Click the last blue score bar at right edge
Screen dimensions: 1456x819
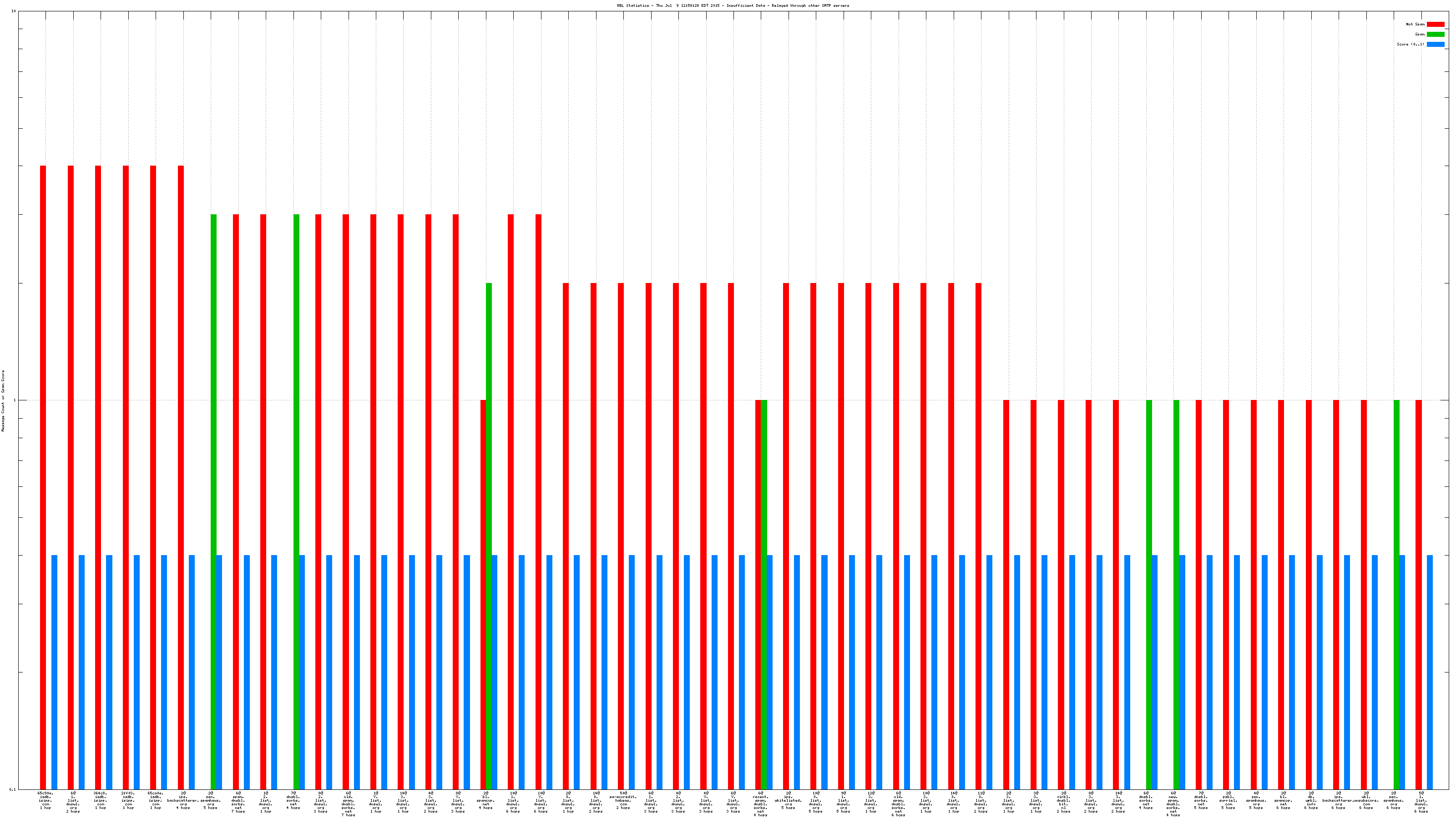point(1430,672)
